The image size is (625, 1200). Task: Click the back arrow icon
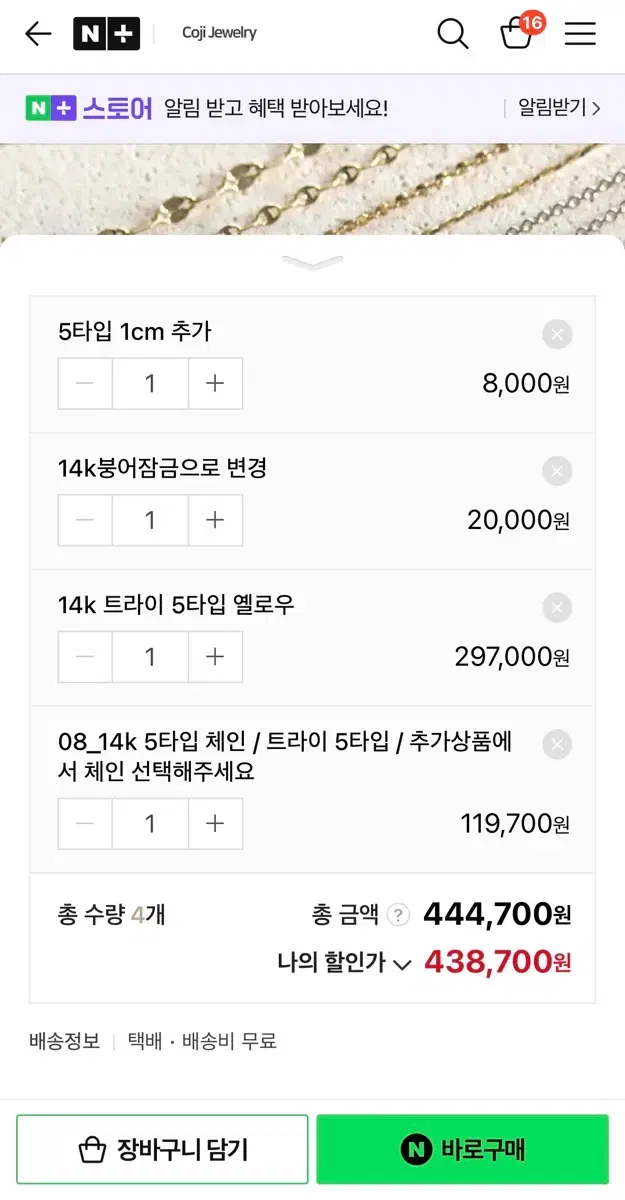(x=37, y=34)
